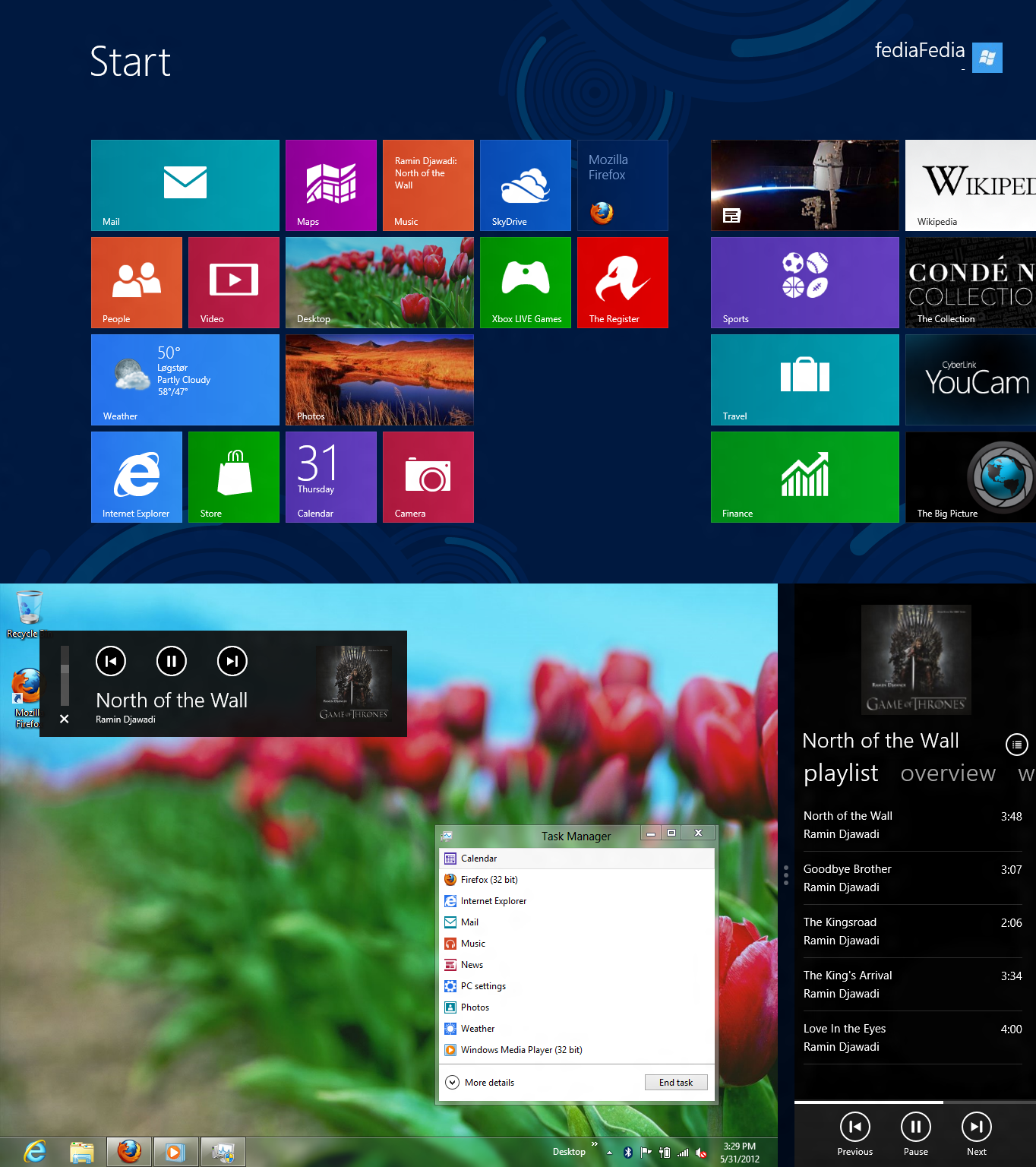Open the Desktop tile with tulips
Viewport: 1036px width, 1167px height.
click(380, 283)
